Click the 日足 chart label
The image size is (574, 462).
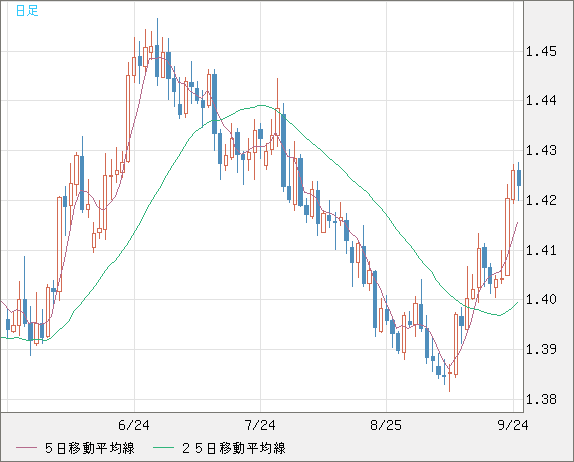(27, 11)
